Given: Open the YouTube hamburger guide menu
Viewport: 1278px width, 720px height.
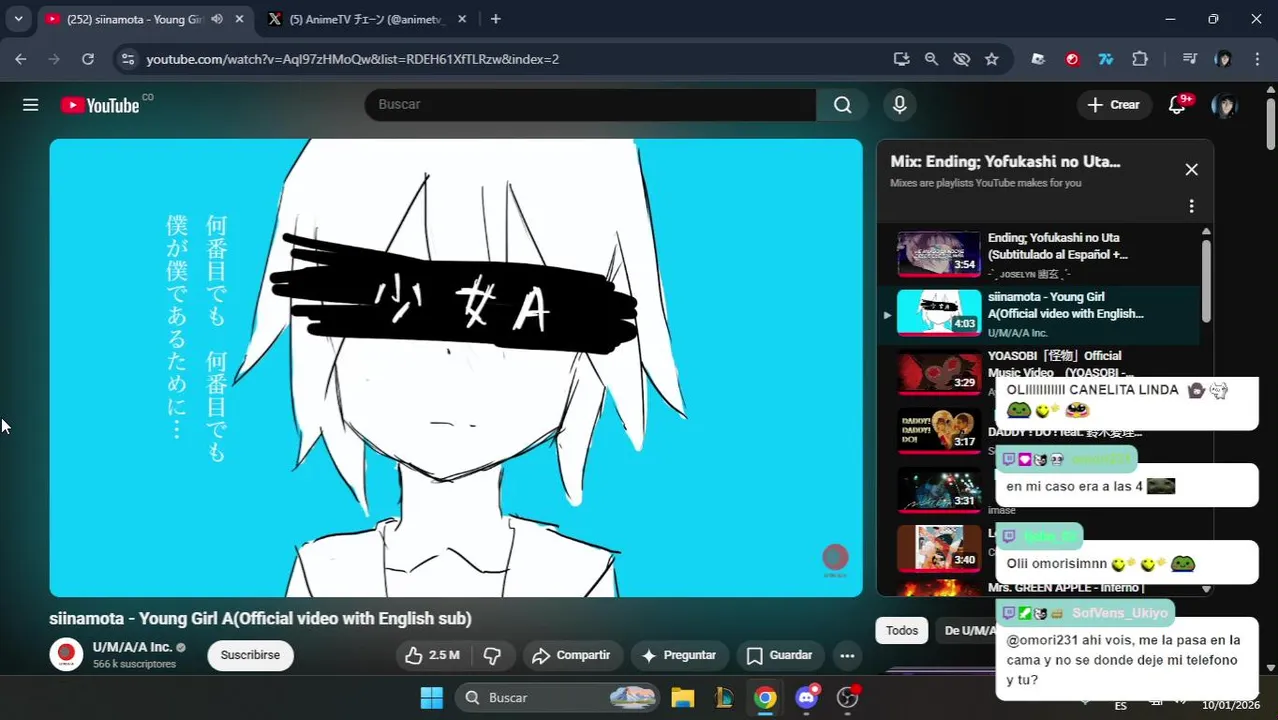Looking at the screenshot, I should pos(31,105).
